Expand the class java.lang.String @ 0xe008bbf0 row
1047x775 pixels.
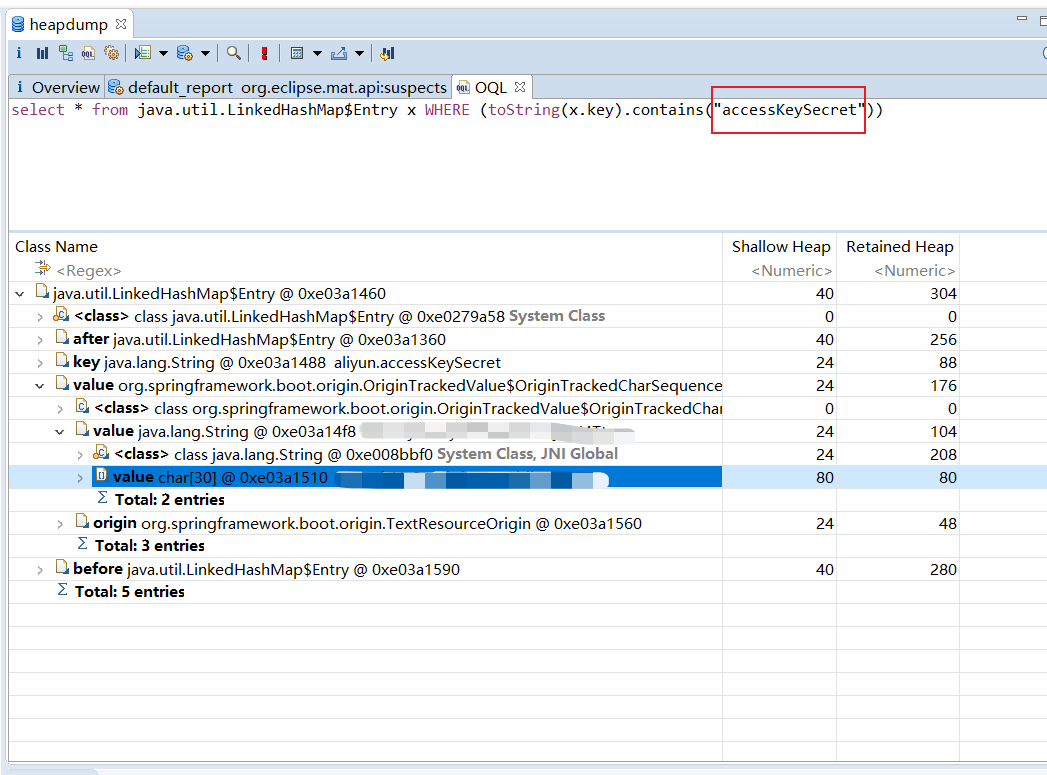coord(80,455)
